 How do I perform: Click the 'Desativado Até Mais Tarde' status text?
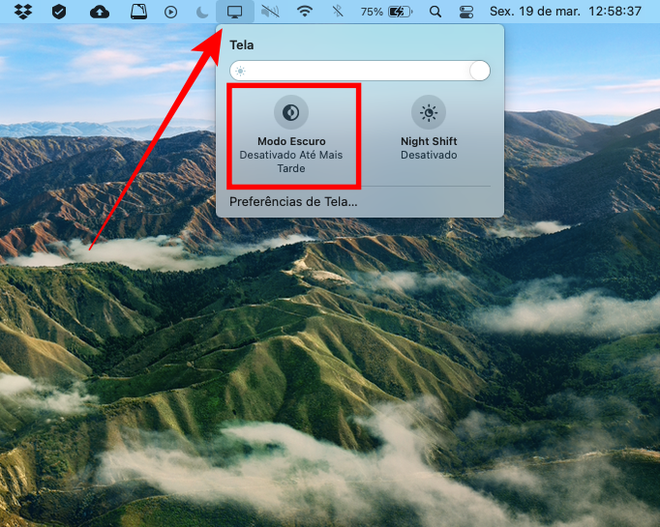point(291,162)
